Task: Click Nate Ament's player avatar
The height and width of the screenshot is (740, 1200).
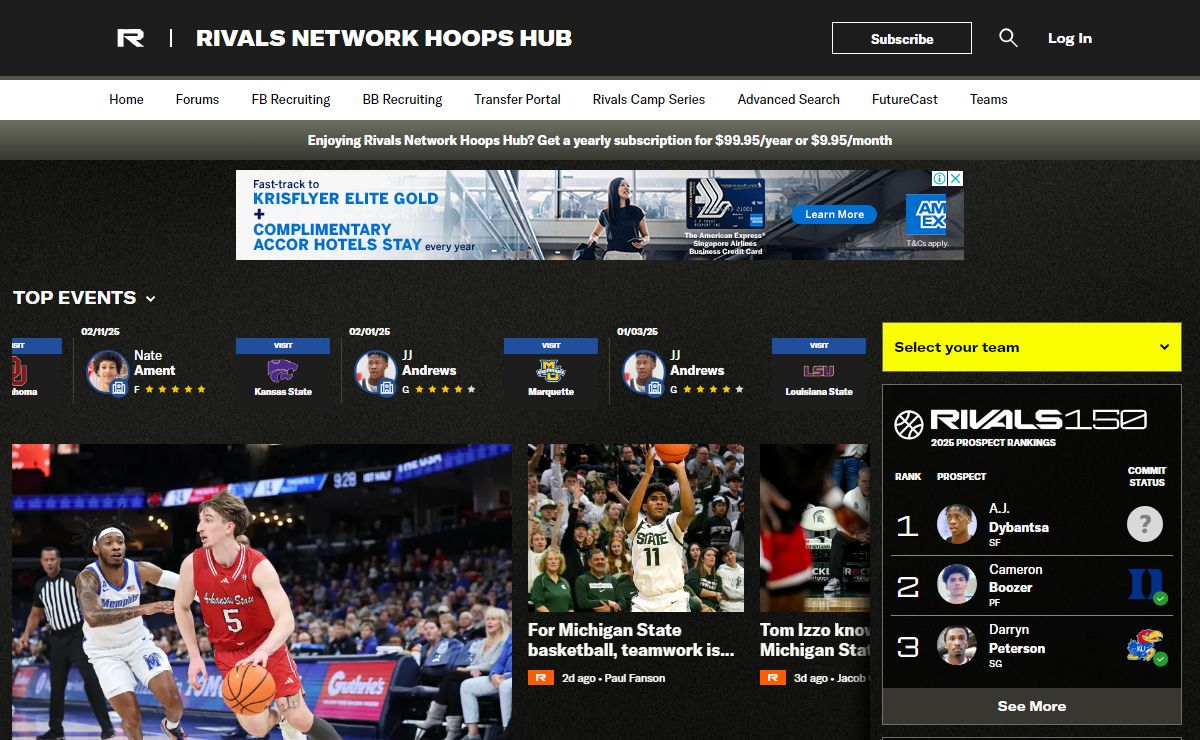Action: [x=107, y=372]
